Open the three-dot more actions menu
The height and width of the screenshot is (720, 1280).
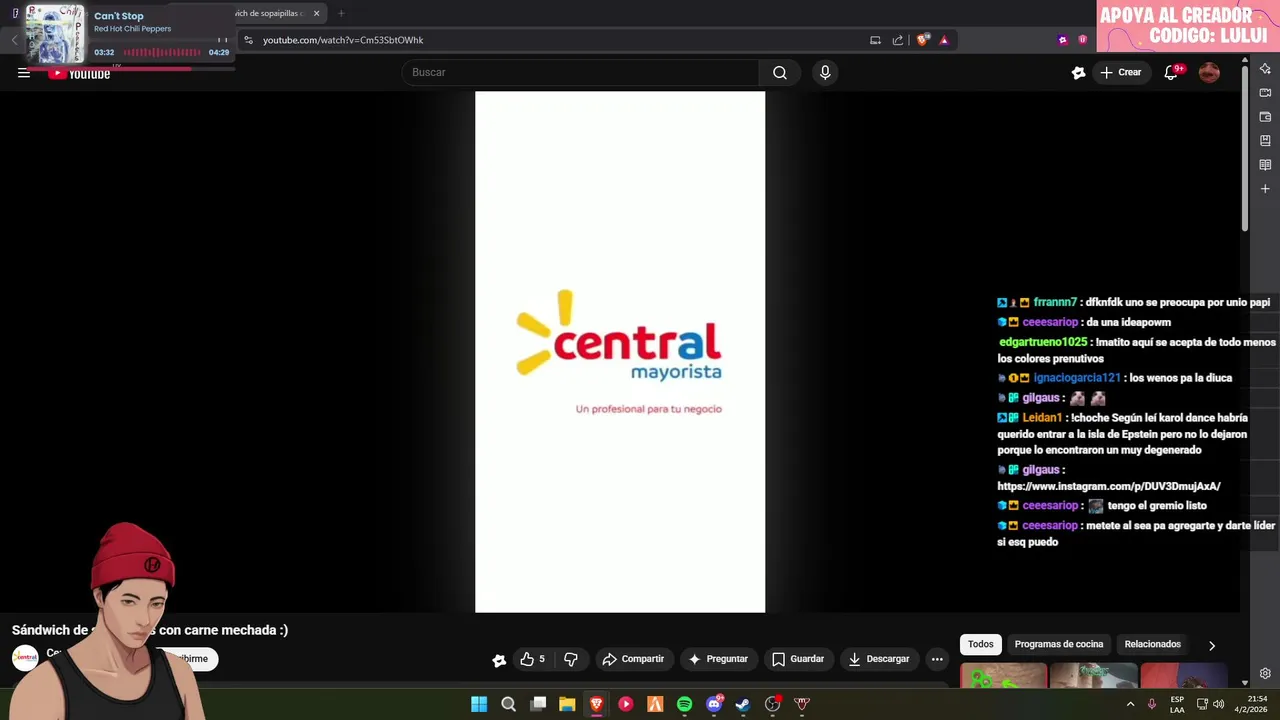[937, 659]
